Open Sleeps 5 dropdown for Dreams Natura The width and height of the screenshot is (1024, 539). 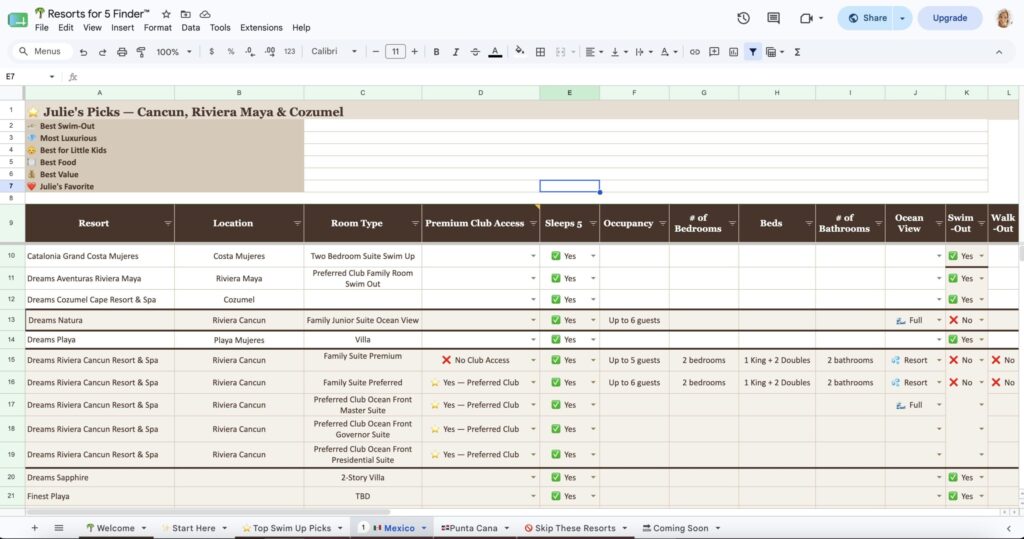click(x=593, y=320)
